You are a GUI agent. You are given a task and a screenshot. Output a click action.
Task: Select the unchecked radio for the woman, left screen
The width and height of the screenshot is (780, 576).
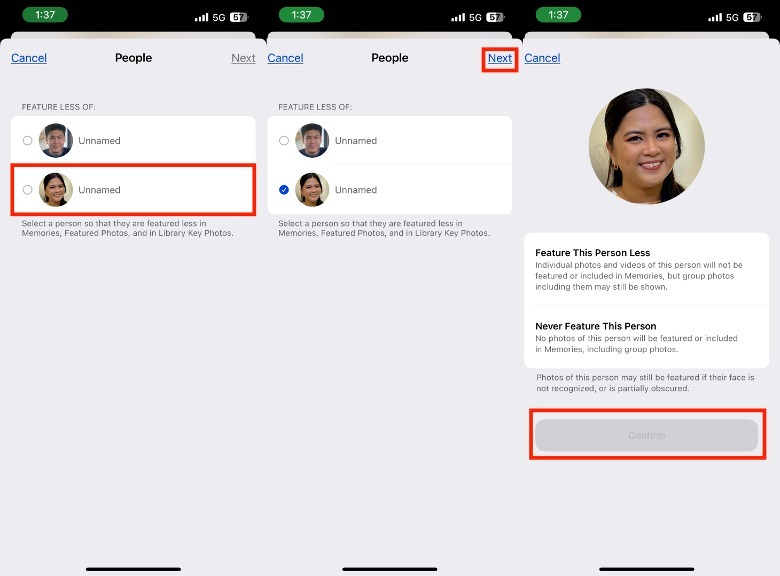(28, 190)
